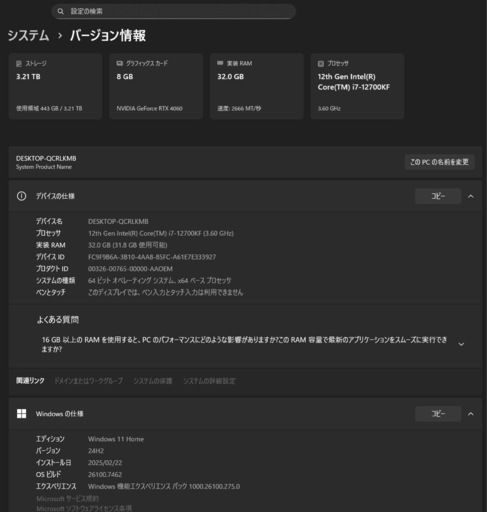Select the デバイス ID value FC9F9B6A
The width and height of the screenshot is (487, 512).
152,257
